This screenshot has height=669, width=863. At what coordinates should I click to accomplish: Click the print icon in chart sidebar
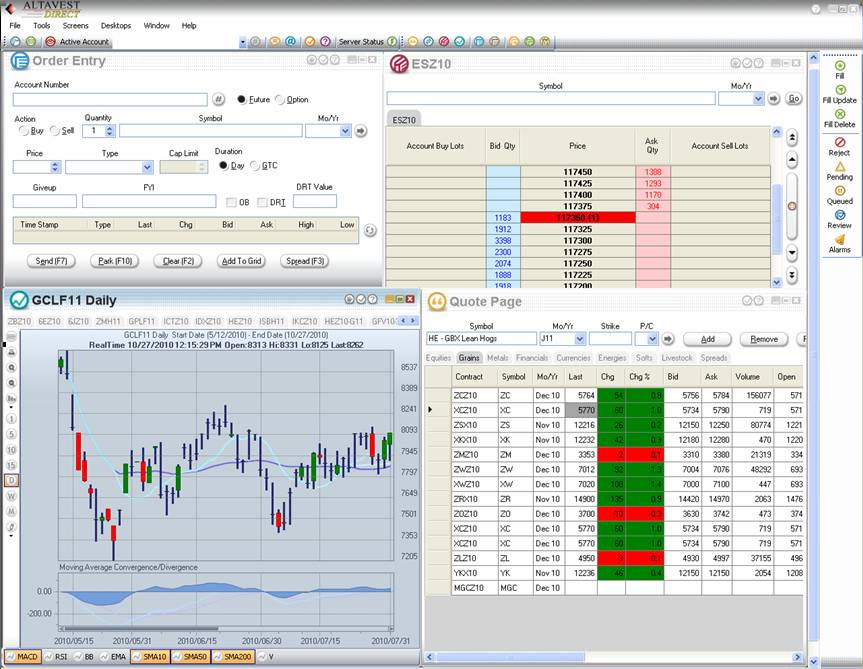coord(11,352)
